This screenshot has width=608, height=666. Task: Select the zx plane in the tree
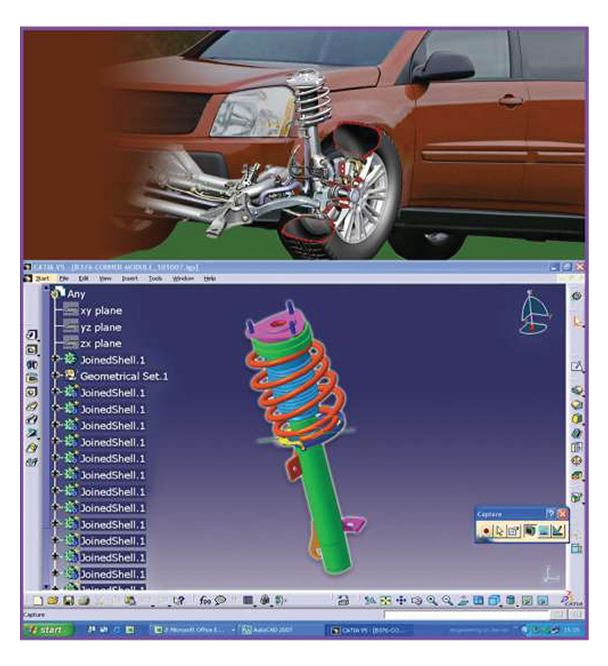click(101, 343)
